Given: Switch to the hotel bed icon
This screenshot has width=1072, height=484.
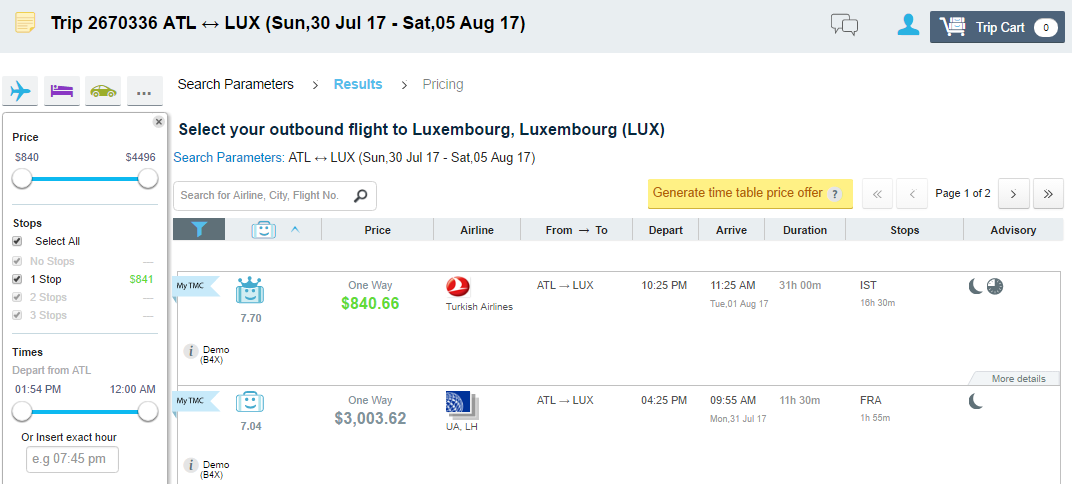Looking at the screenshot, I should [62, 91].
